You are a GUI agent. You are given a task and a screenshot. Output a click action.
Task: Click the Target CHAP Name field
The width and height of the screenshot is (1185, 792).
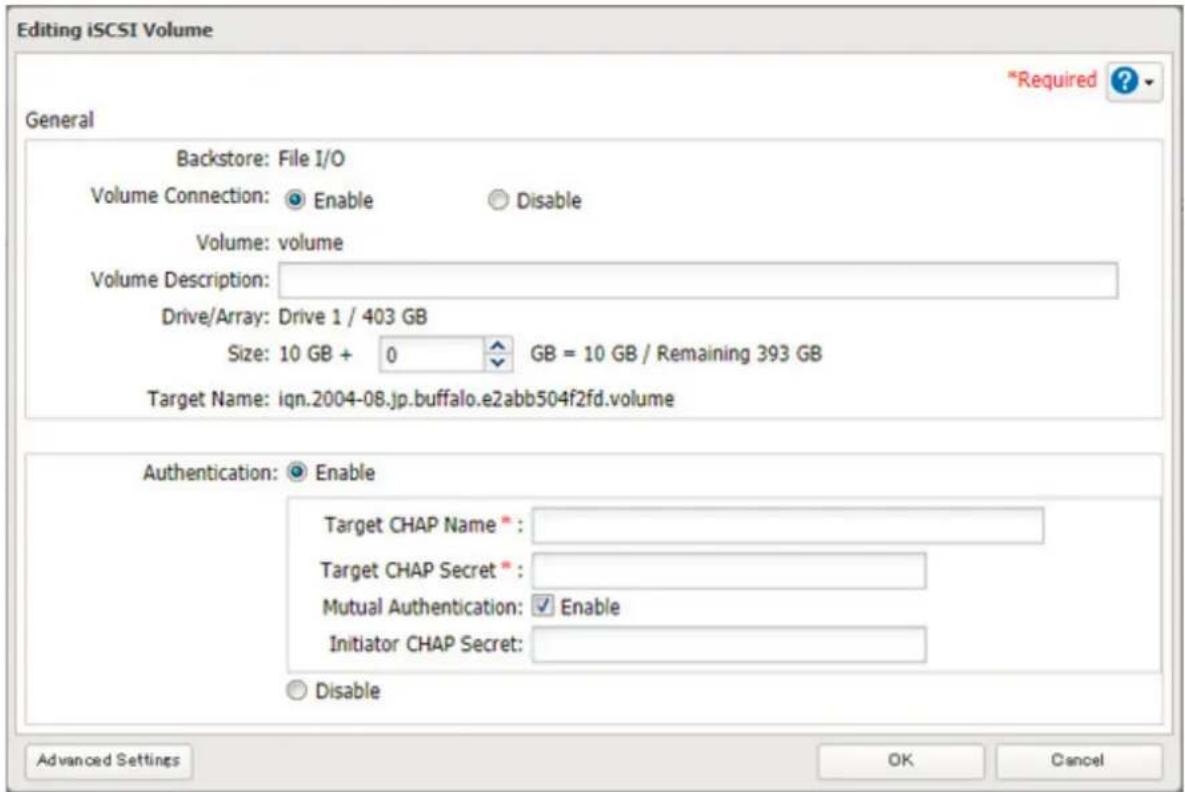pos(787,525)
